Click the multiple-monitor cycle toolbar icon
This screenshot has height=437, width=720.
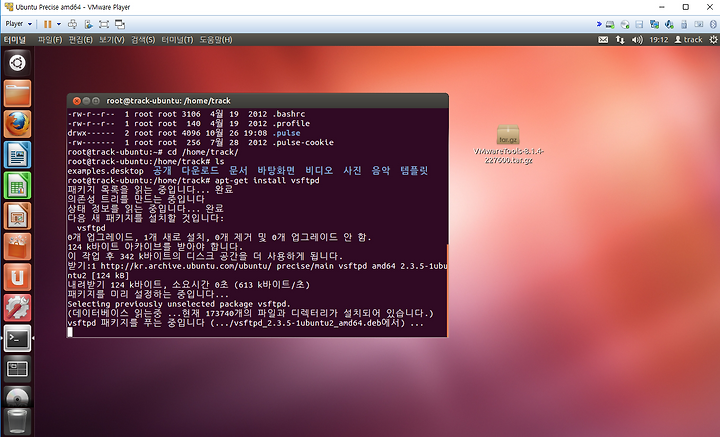coord(120,24)
